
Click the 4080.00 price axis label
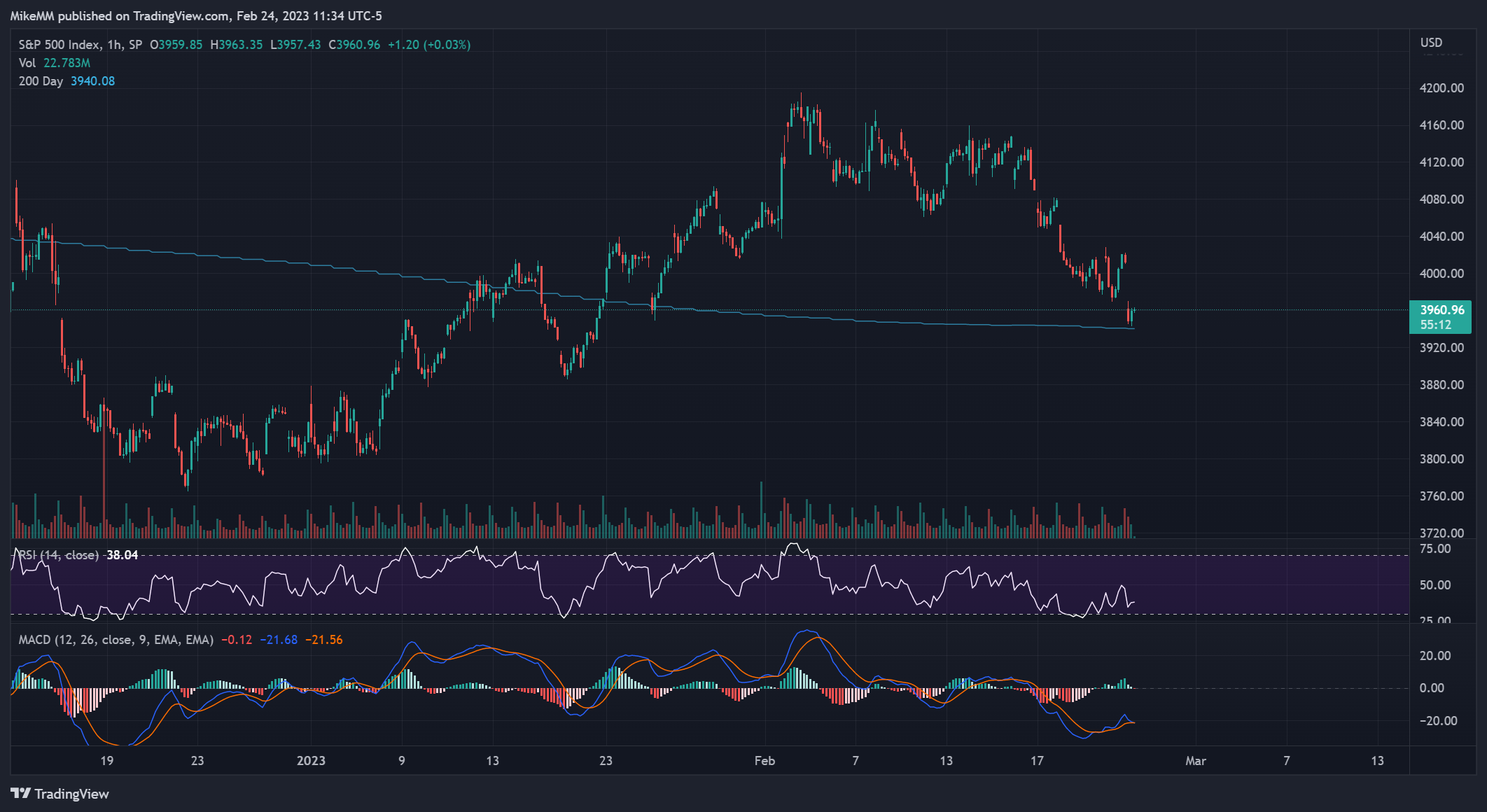pyautogui.click(x=1441, y=199)
